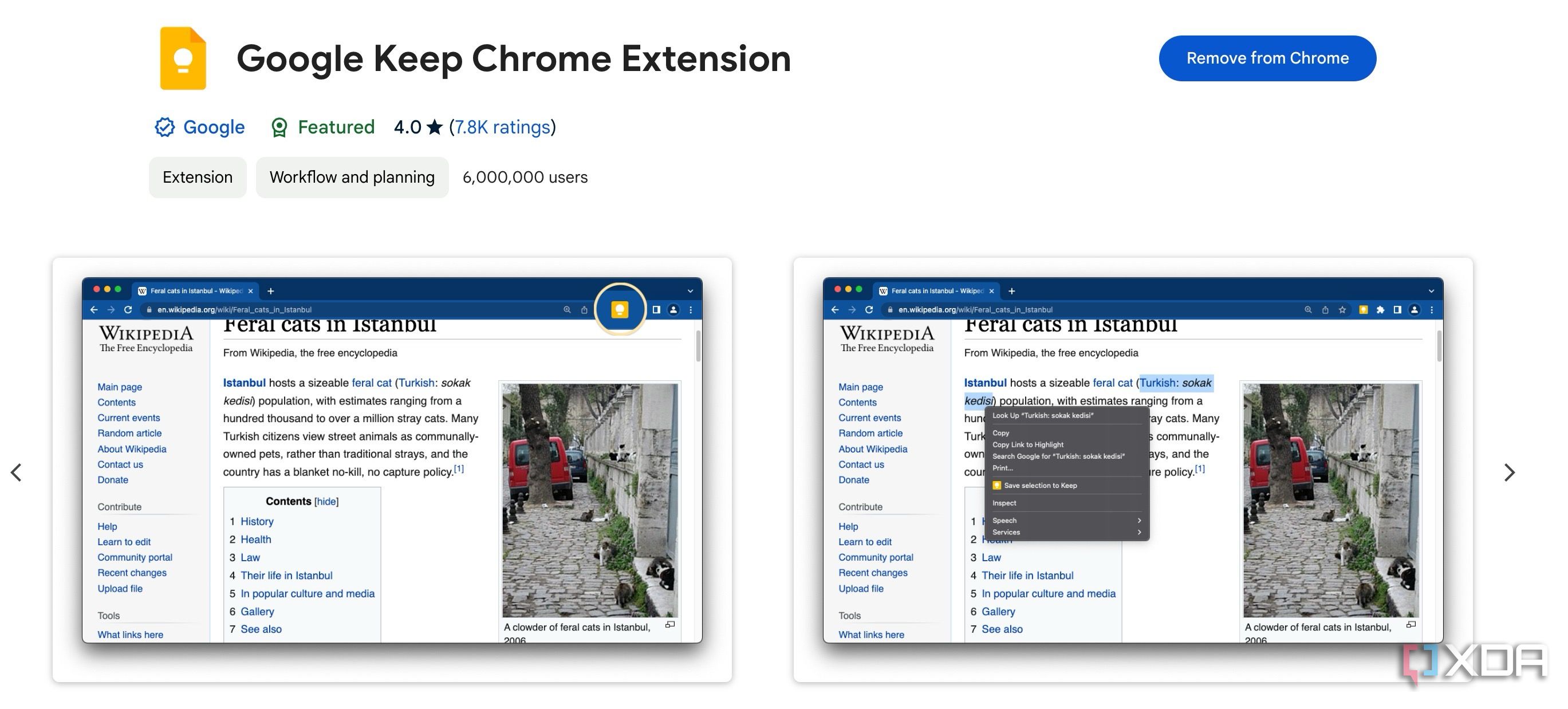This screenshot has width=1568, height=709.
Task: Click back arrow in first screenshot toolbar
Action: click(x=94, y=310)
